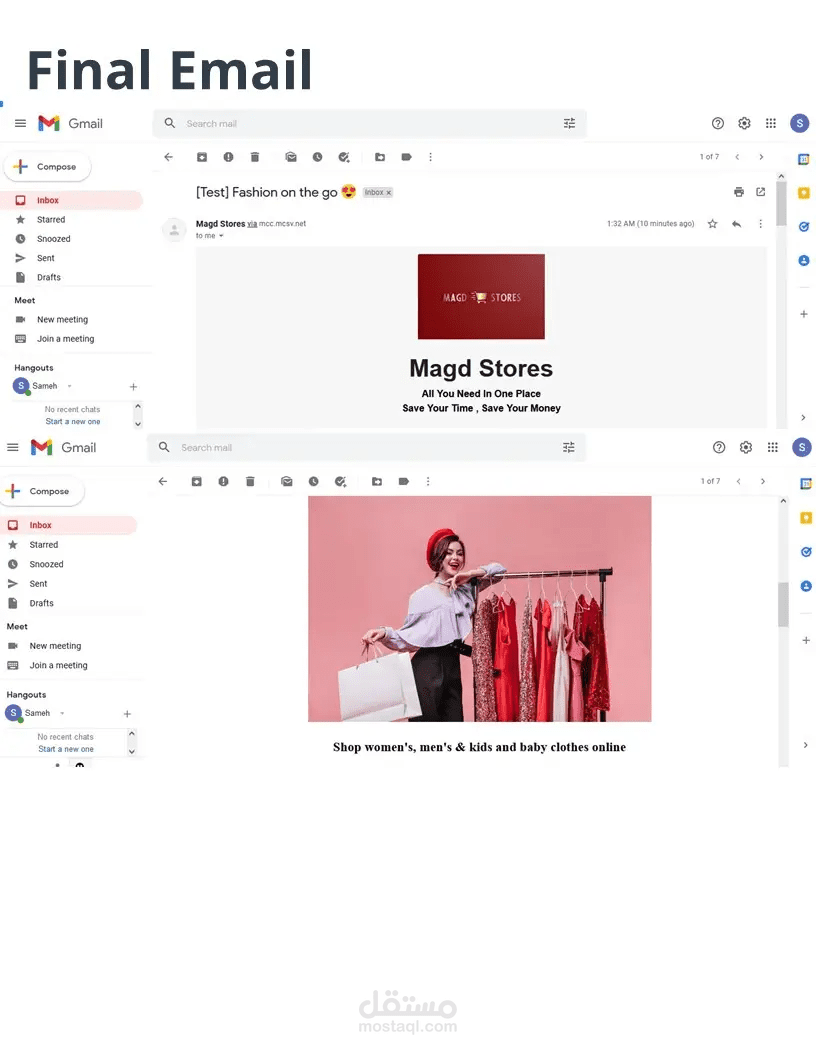Open Google Calendar from the side panel

click(x=804, y=160)
